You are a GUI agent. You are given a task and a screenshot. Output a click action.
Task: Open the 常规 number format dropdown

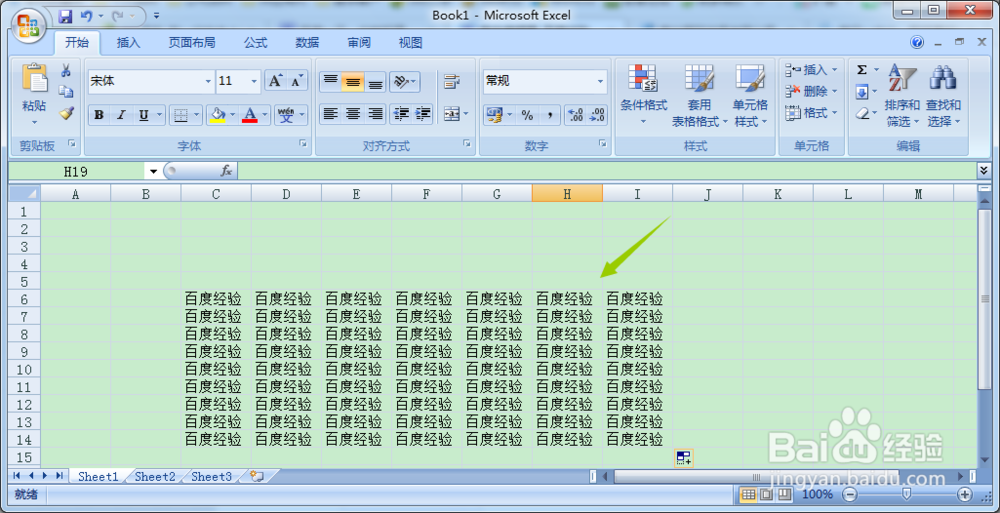(x=600, y=82)
